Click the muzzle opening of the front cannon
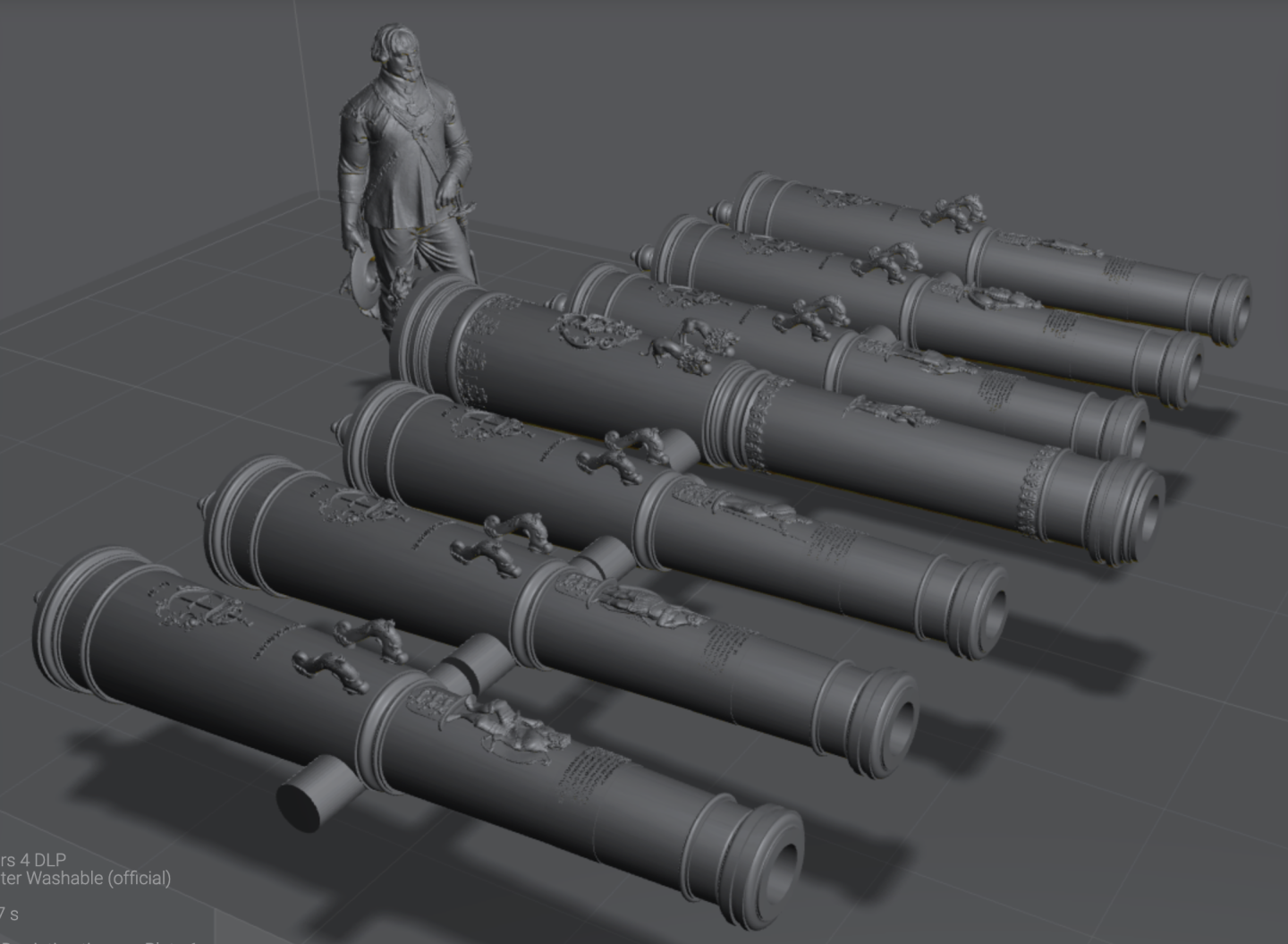 coord(787,859)
